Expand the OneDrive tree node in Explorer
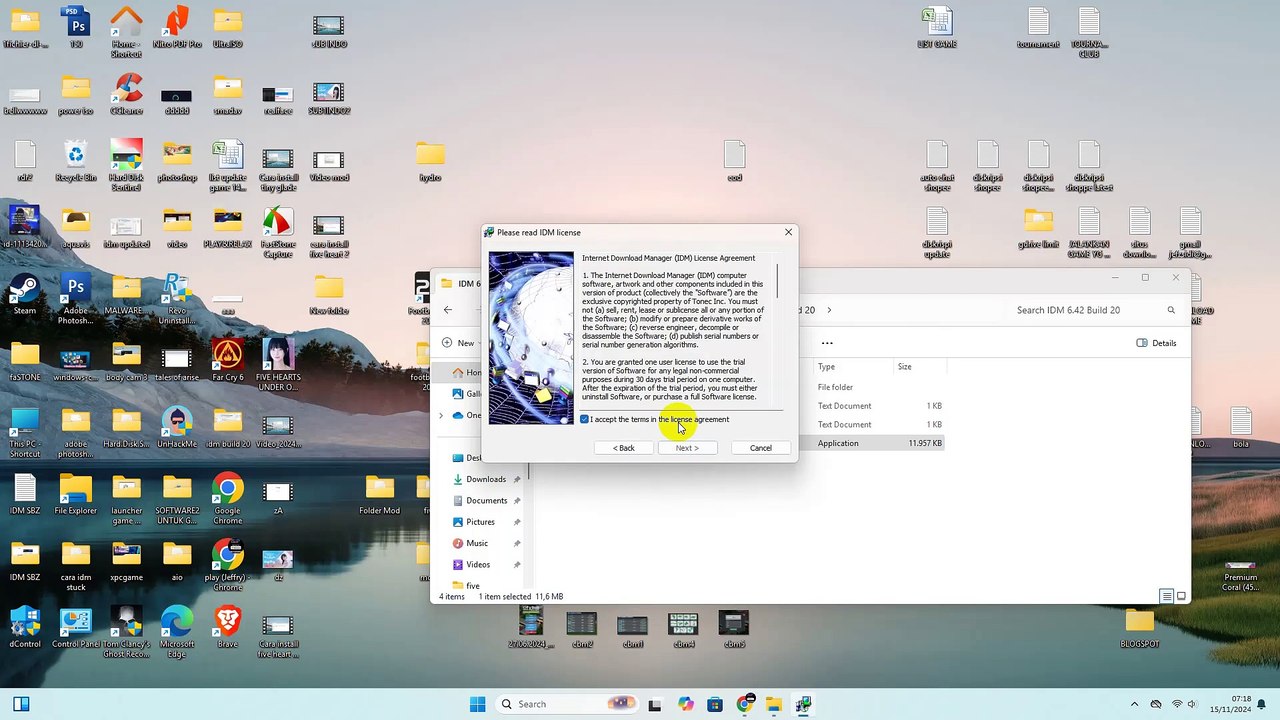This screenshot has width=1280, height=720. pos(441,415)
